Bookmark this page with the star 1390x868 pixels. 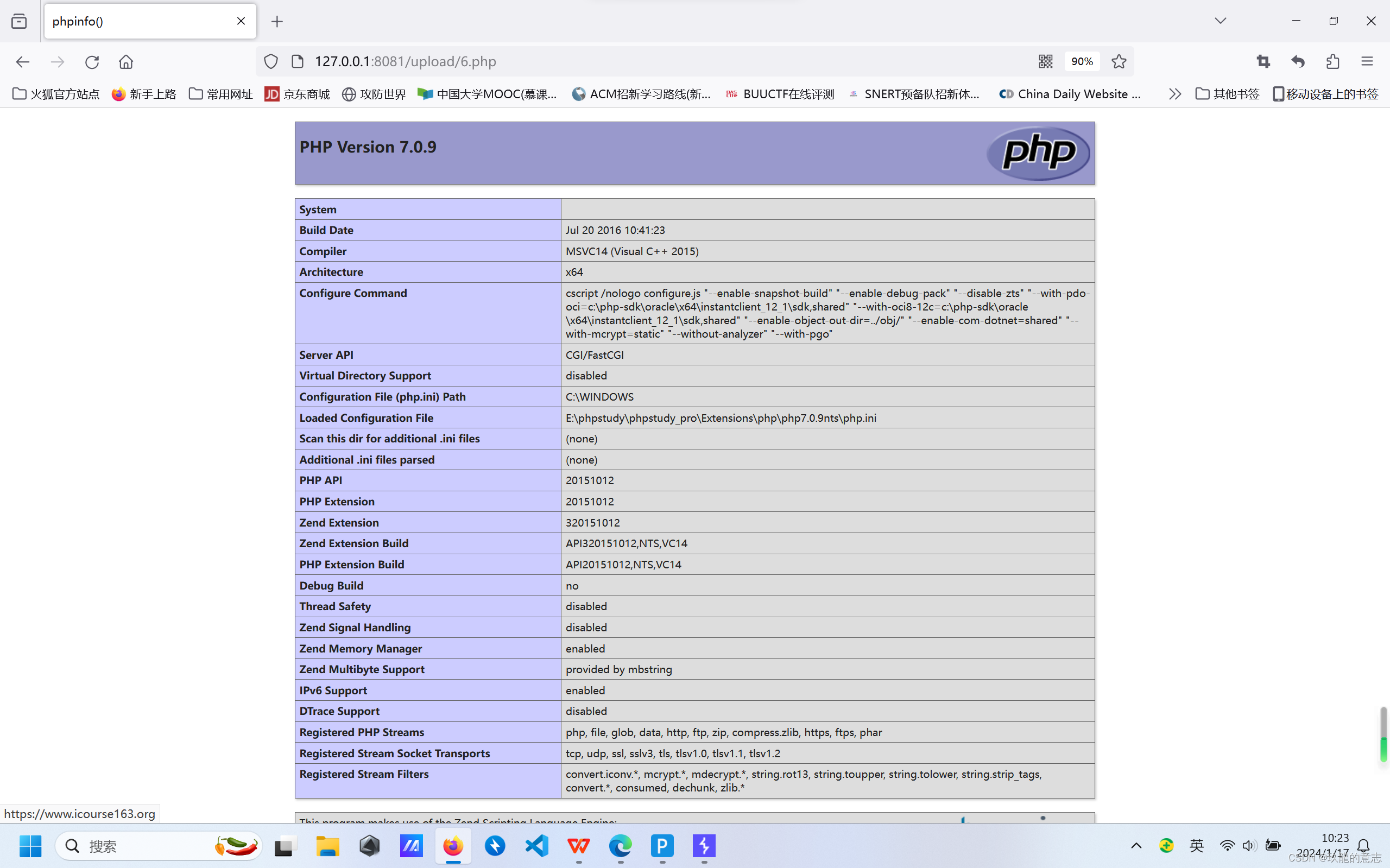point(1119,61)
